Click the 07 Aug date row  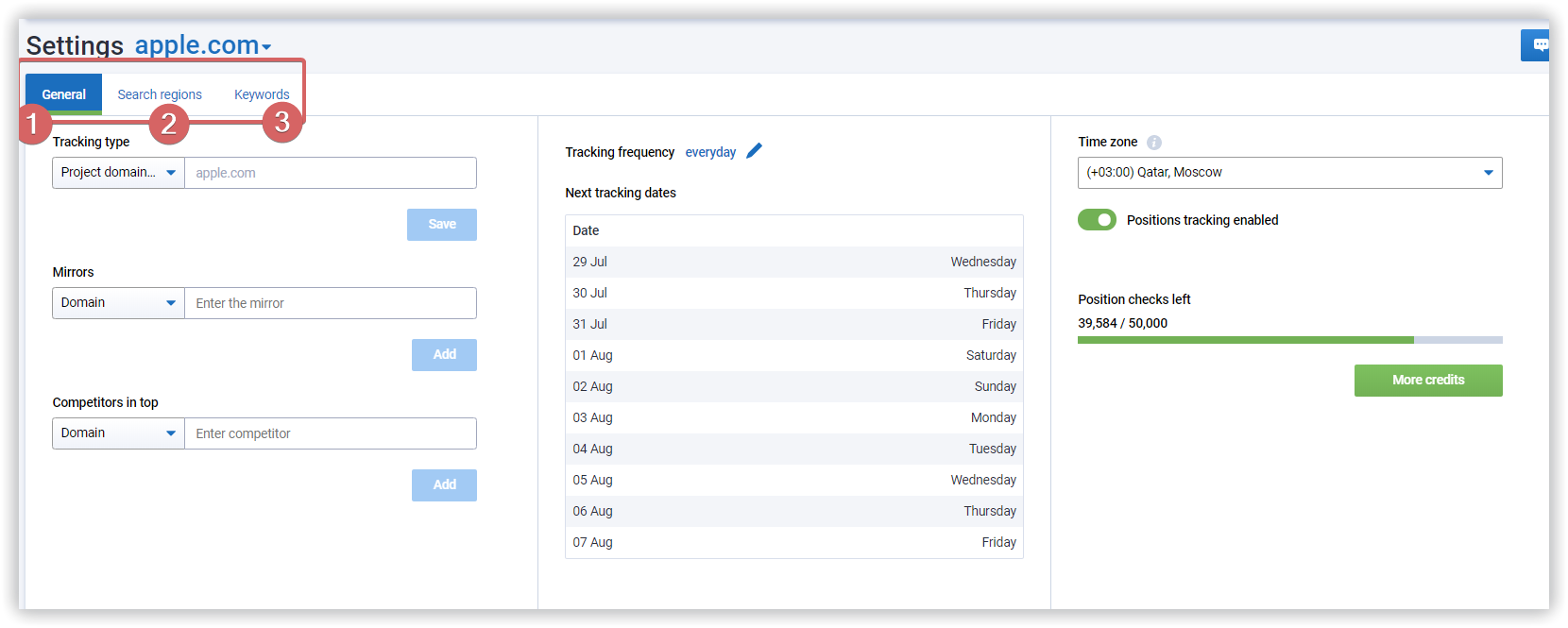click(x=794, y=542)
